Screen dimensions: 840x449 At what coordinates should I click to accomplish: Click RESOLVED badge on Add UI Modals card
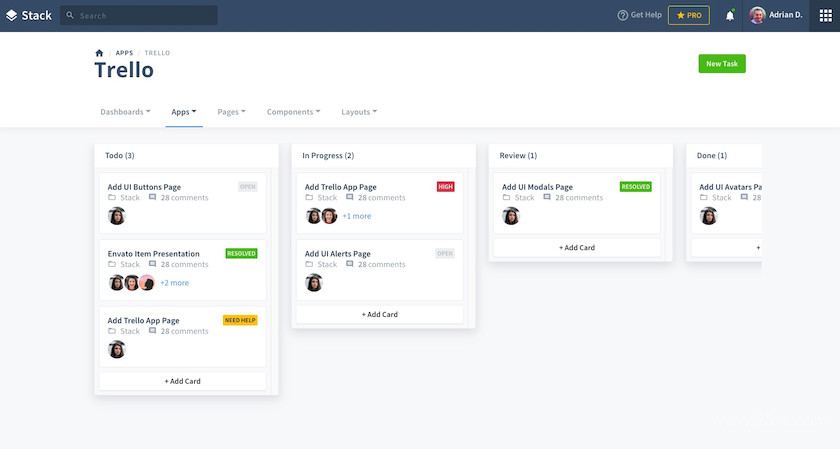[x=635, y=186]
